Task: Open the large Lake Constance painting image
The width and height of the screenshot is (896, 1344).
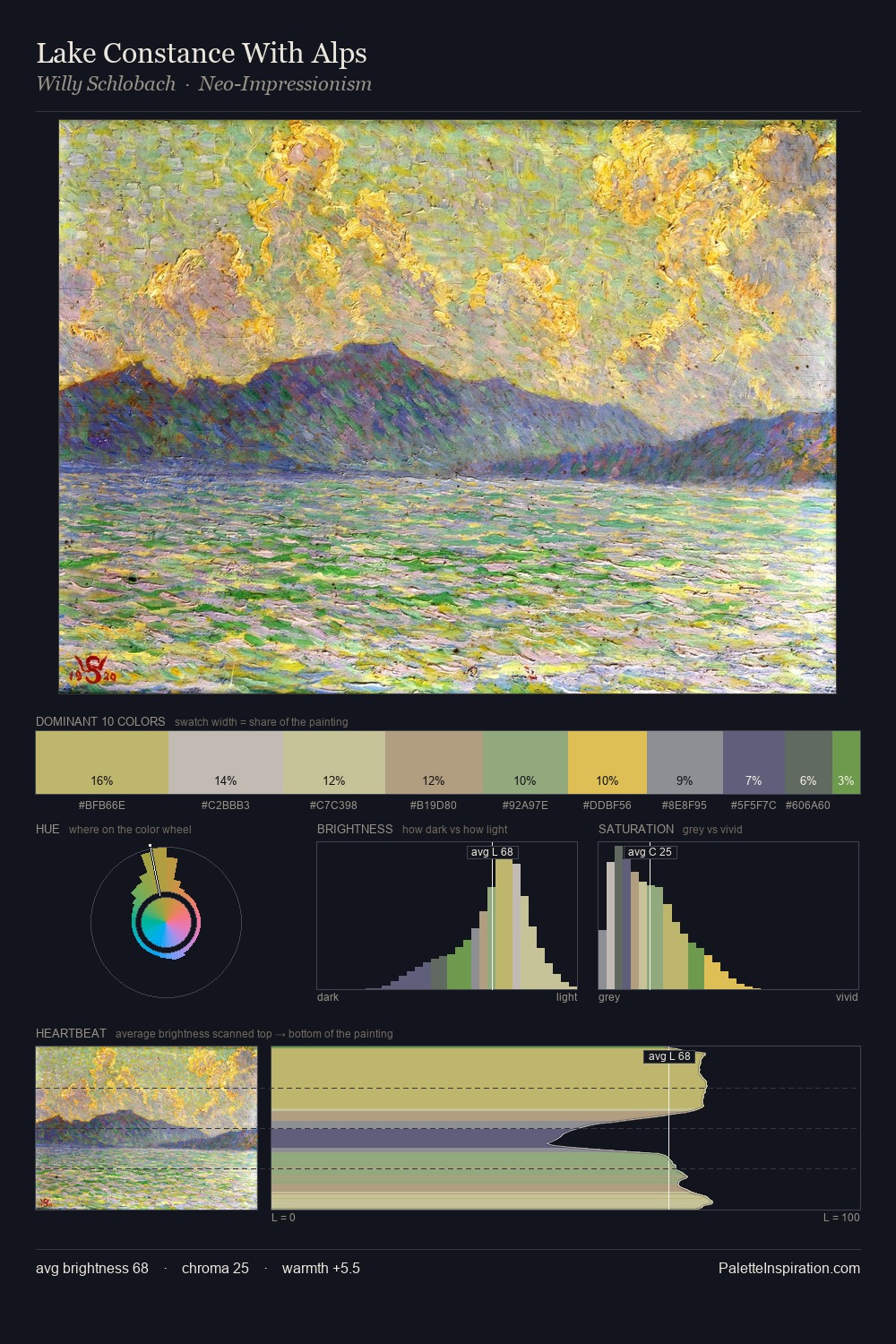Action: [x=447, y=407]
